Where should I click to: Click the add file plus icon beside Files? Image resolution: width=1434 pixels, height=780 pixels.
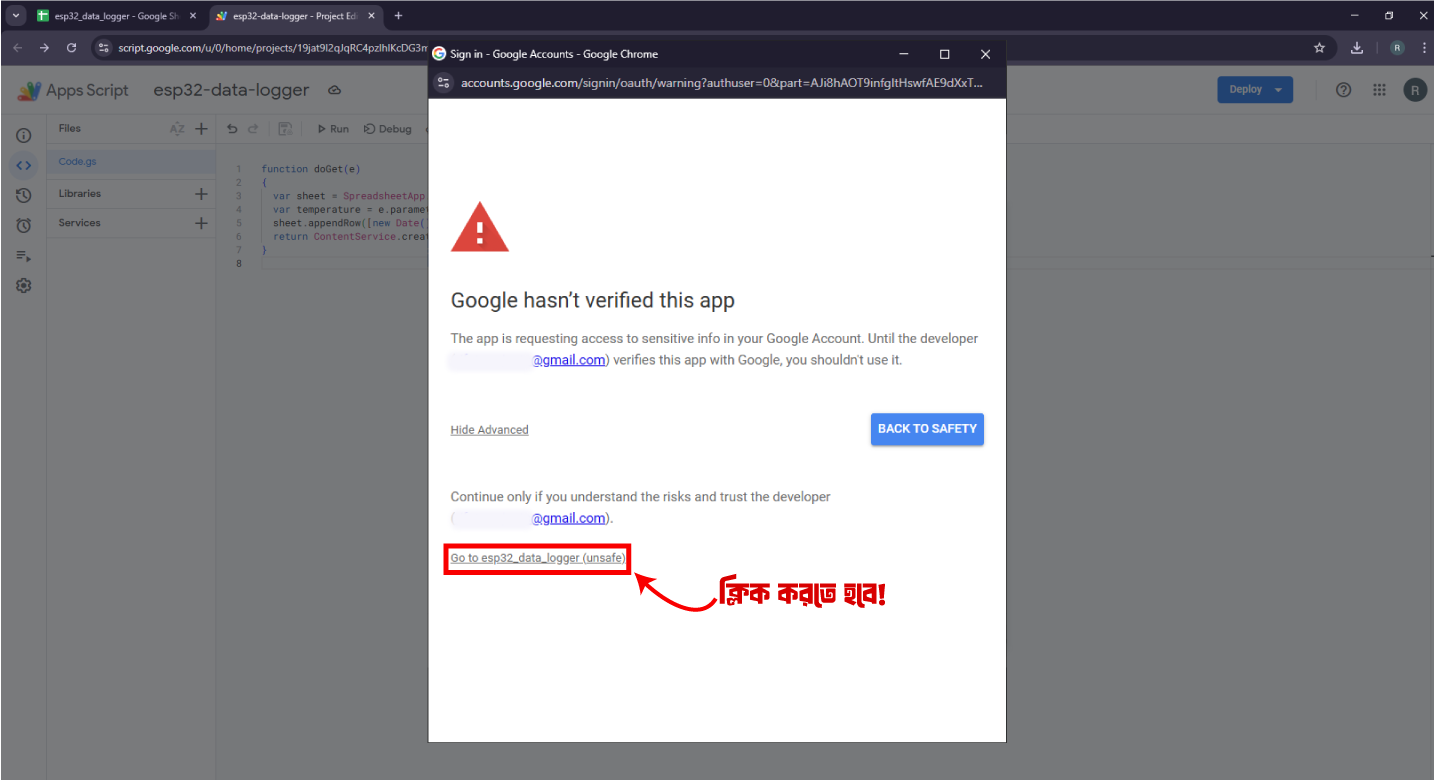pyautogui.click(x=201, y=129)
